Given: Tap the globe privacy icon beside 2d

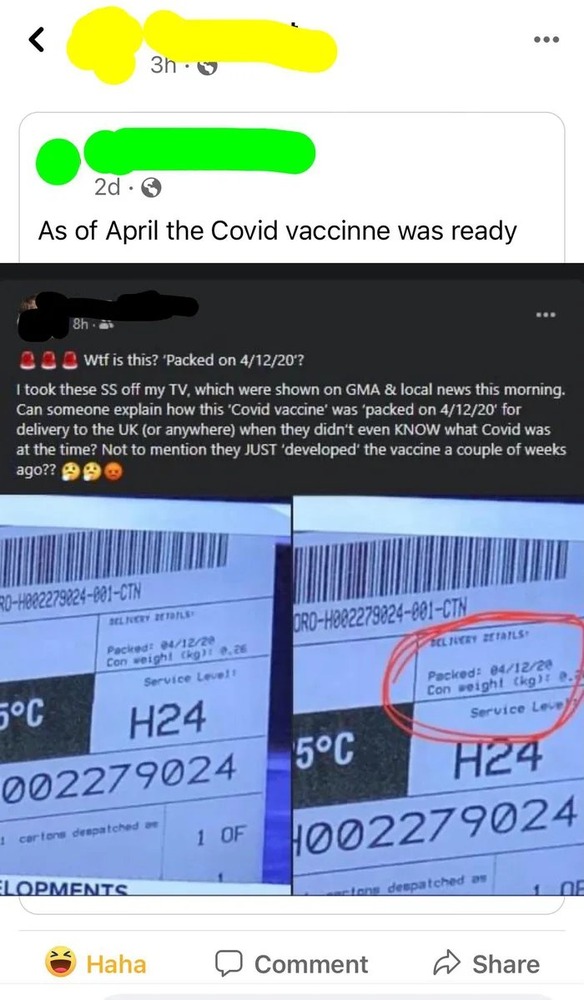Looking at the screenshot, I should click(151, 188).
